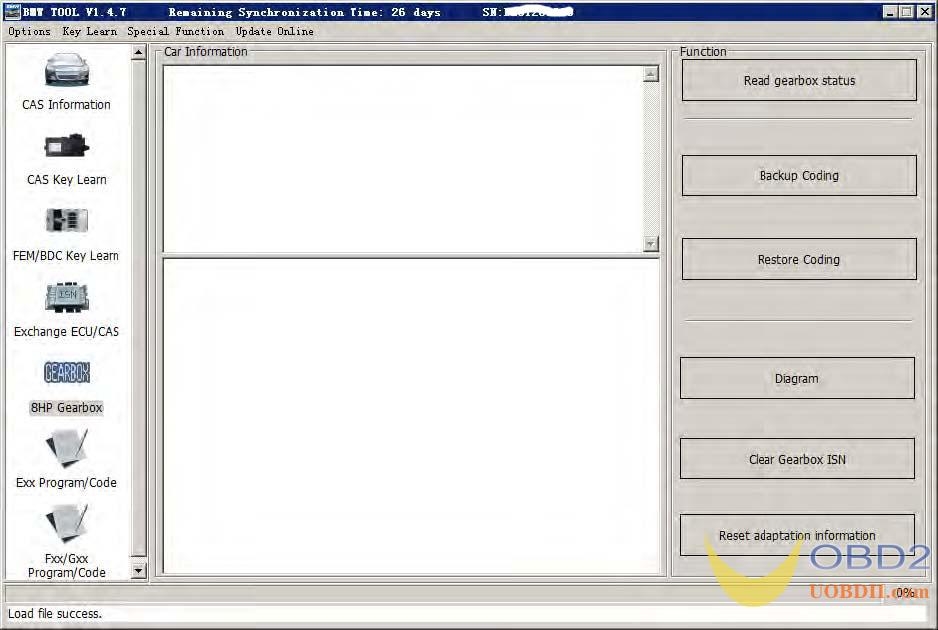The height and width of the screenshot is (630, 938).
Task: Open the Exx Program/Code icon
Action: (67, 449)
